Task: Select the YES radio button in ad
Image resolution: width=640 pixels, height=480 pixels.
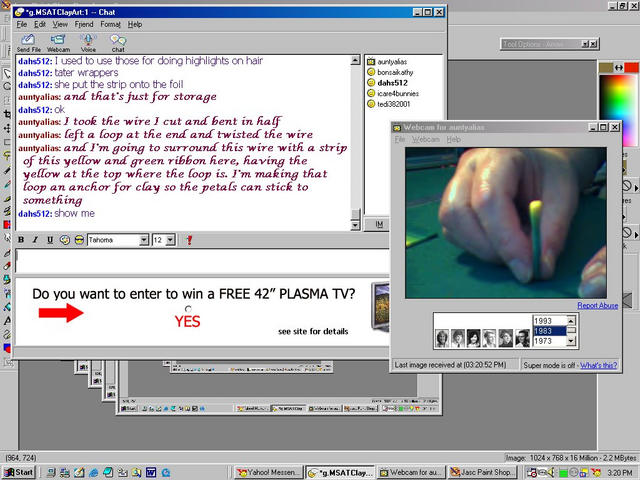Action: pos(188,309)
